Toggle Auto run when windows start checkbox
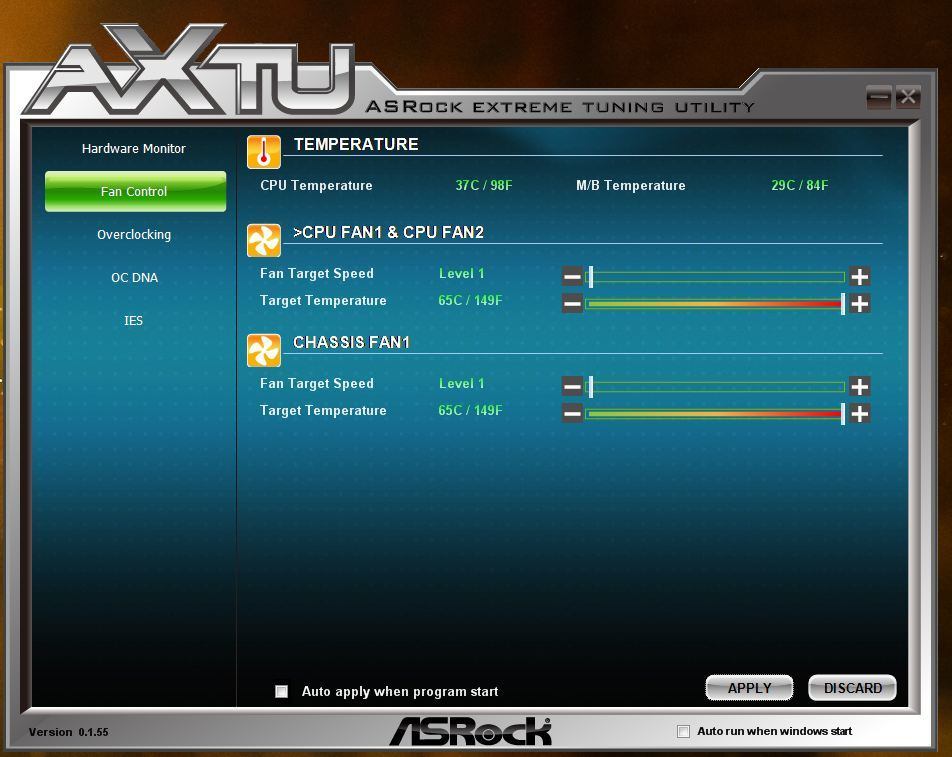 point(683,732)
